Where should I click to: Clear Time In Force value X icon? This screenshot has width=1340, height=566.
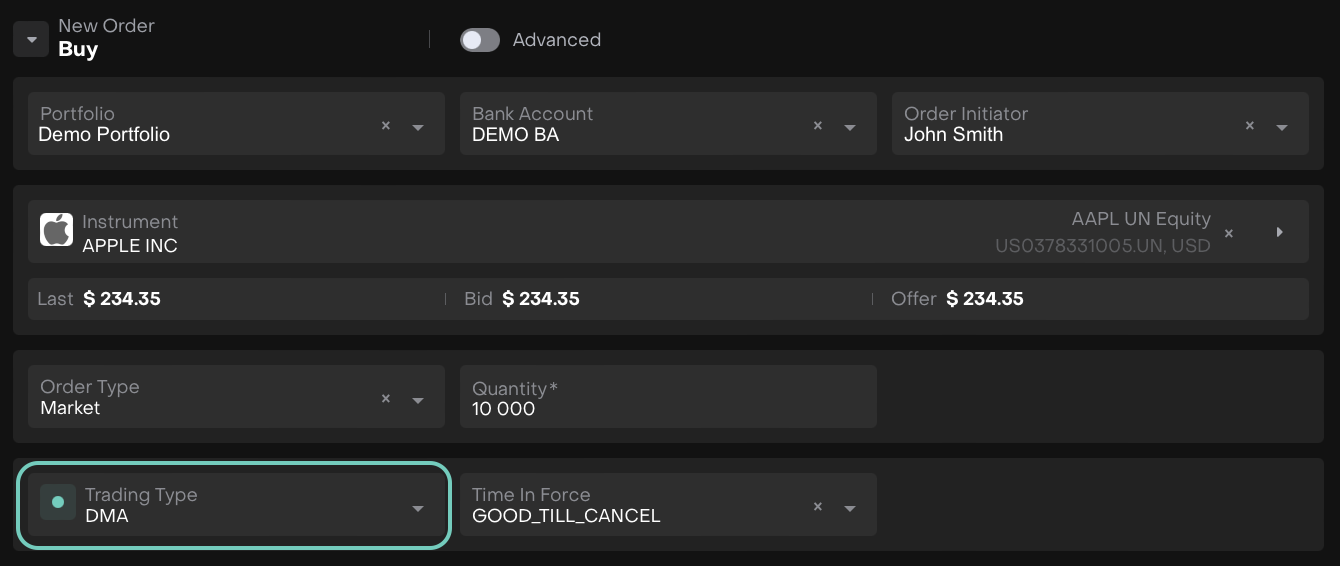[818, 507]
